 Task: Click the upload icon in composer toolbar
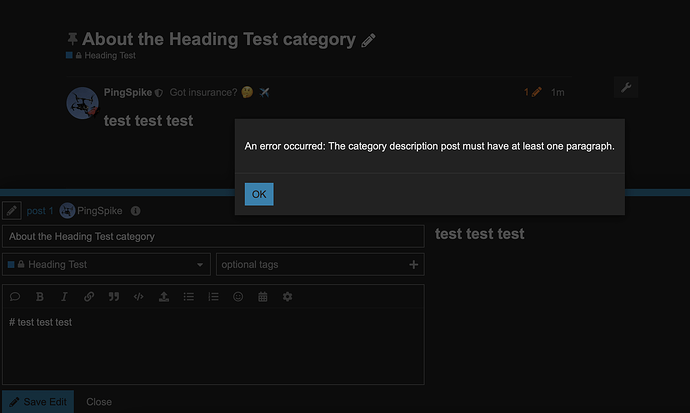[x=164, y=297]
